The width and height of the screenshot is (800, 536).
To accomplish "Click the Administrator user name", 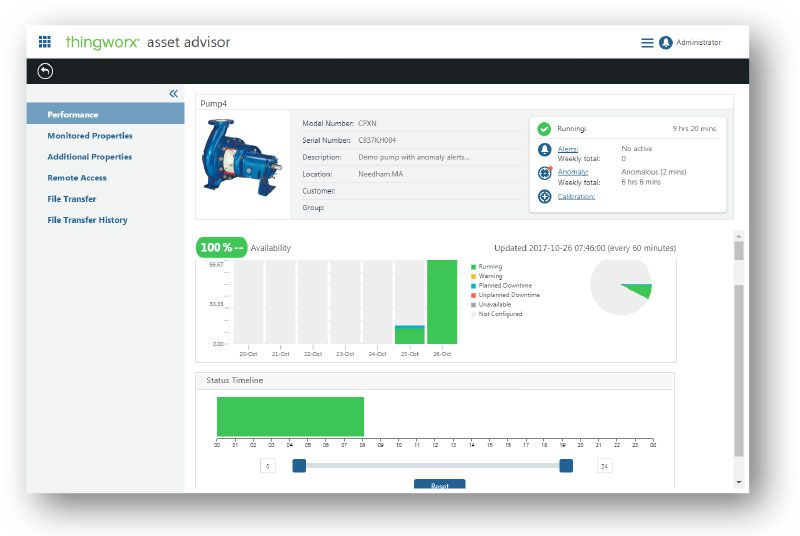I will pos(699,42).
